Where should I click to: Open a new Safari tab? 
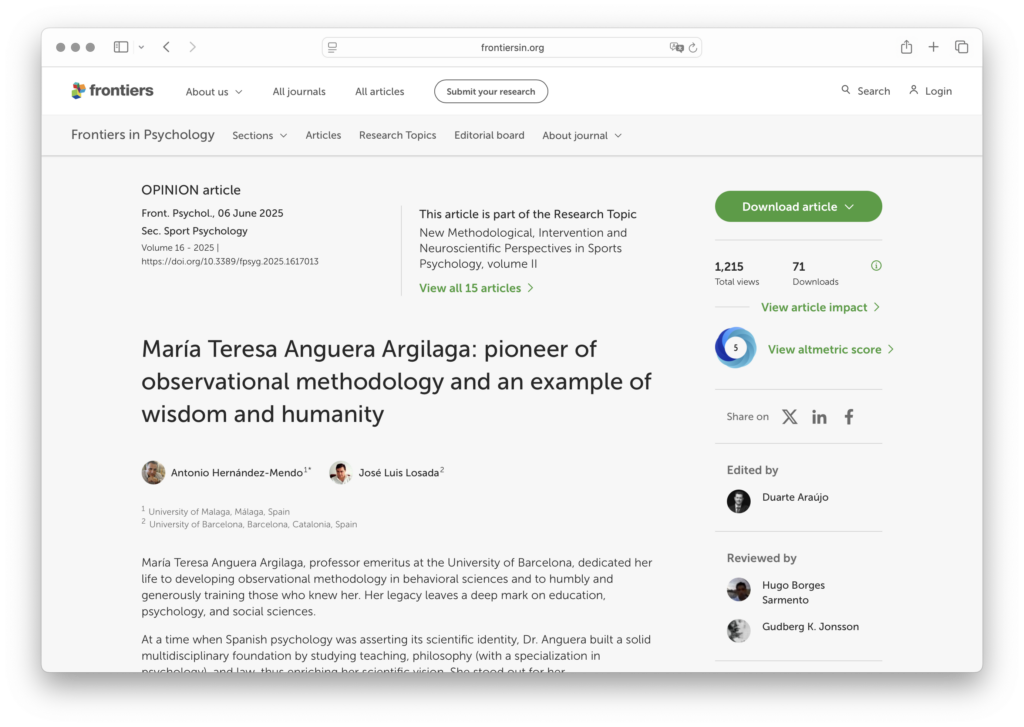pyautogui.click(x=933, y=47)
